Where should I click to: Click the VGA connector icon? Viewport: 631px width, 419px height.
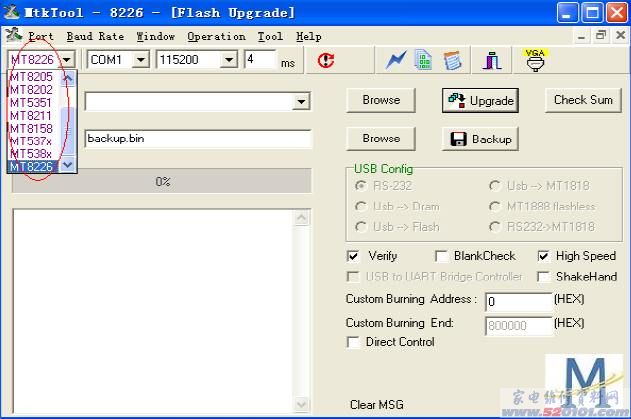pyautogui.click(x=535, y=60)
